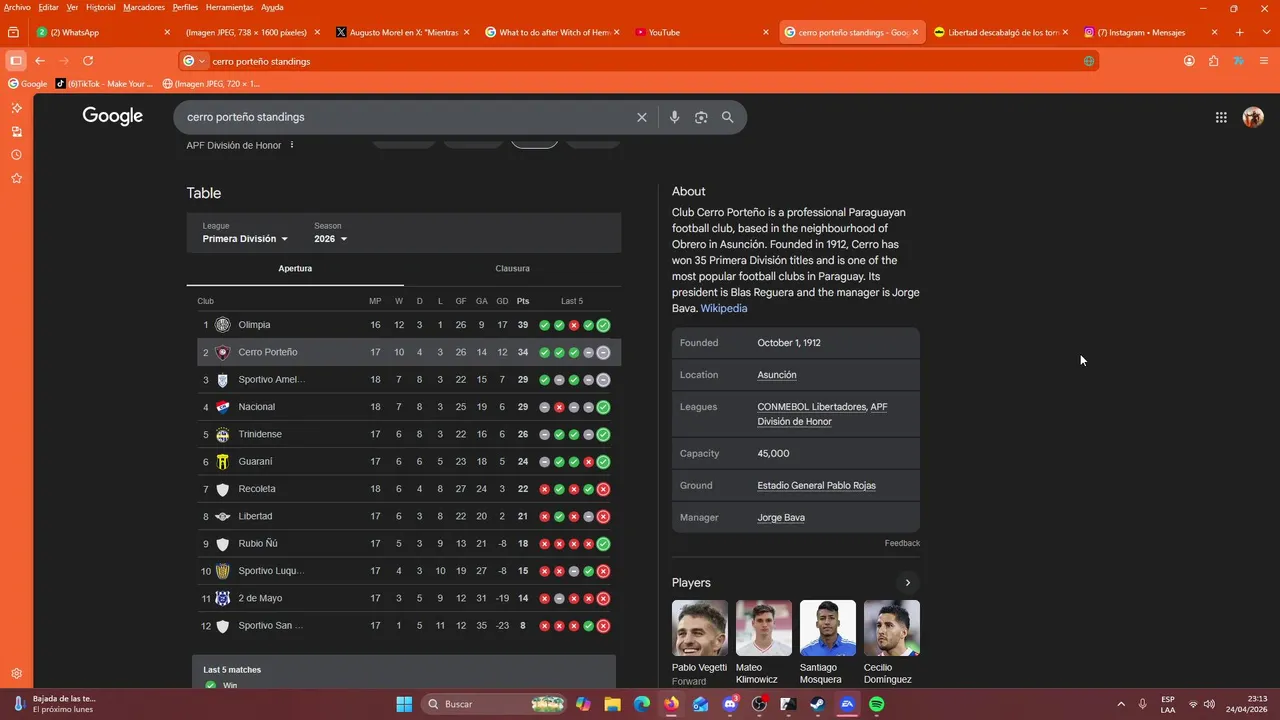
Task: Open APF División de Honor options menu
Action: (x=292, y=145)
